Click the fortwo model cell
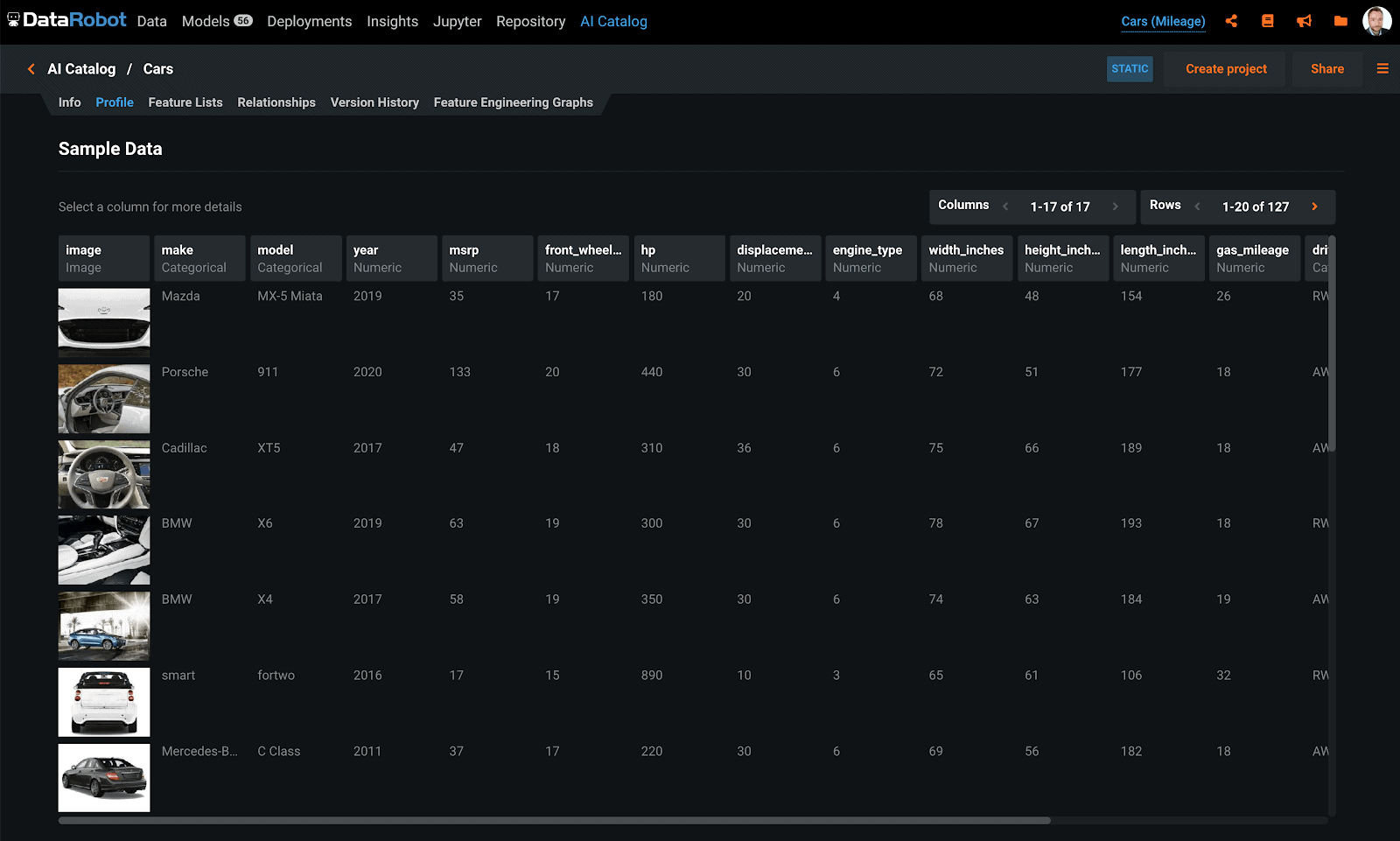This screenshot has height=841, width=1400. pyautogui.click(x=276, y=676)
